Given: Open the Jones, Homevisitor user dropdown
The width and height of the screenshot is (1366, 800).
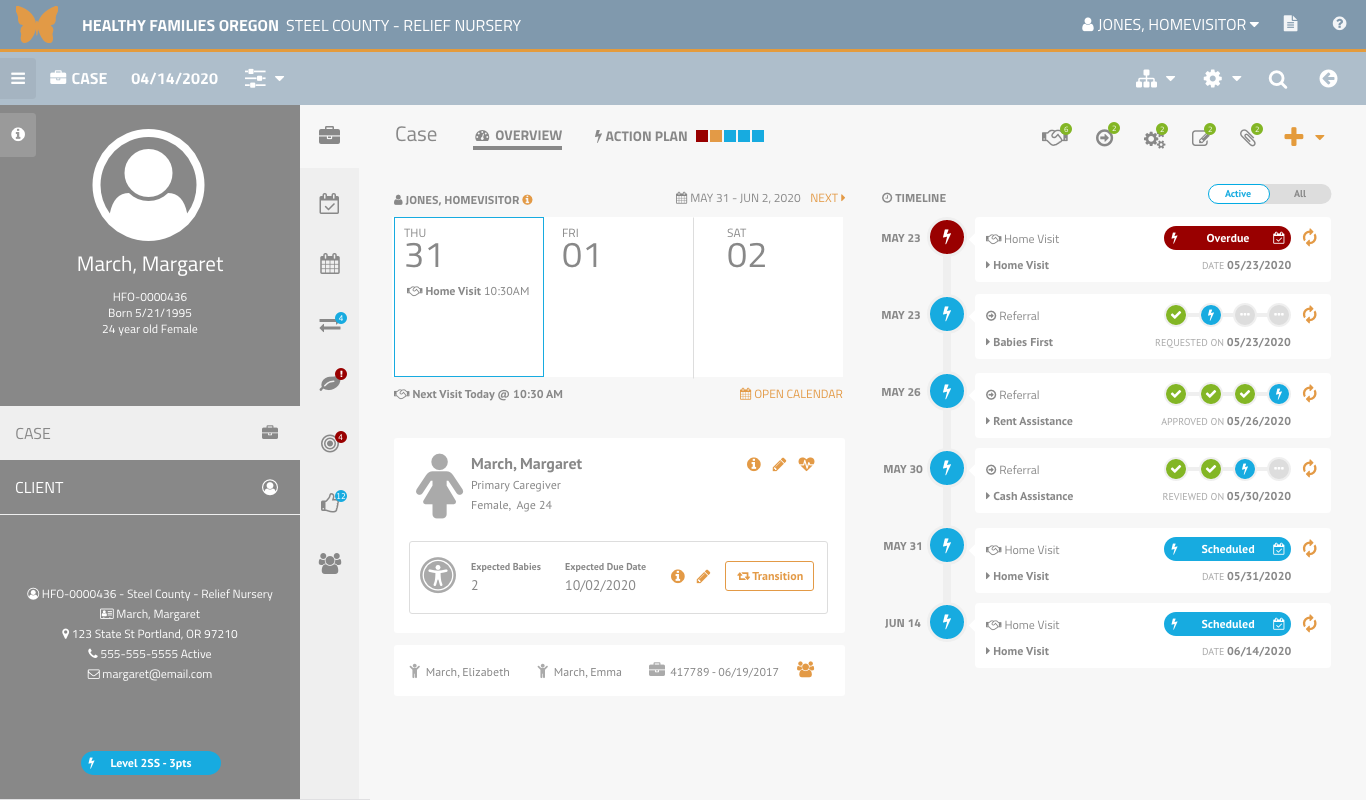Looking at the screenshot, I should (1170, 24).
